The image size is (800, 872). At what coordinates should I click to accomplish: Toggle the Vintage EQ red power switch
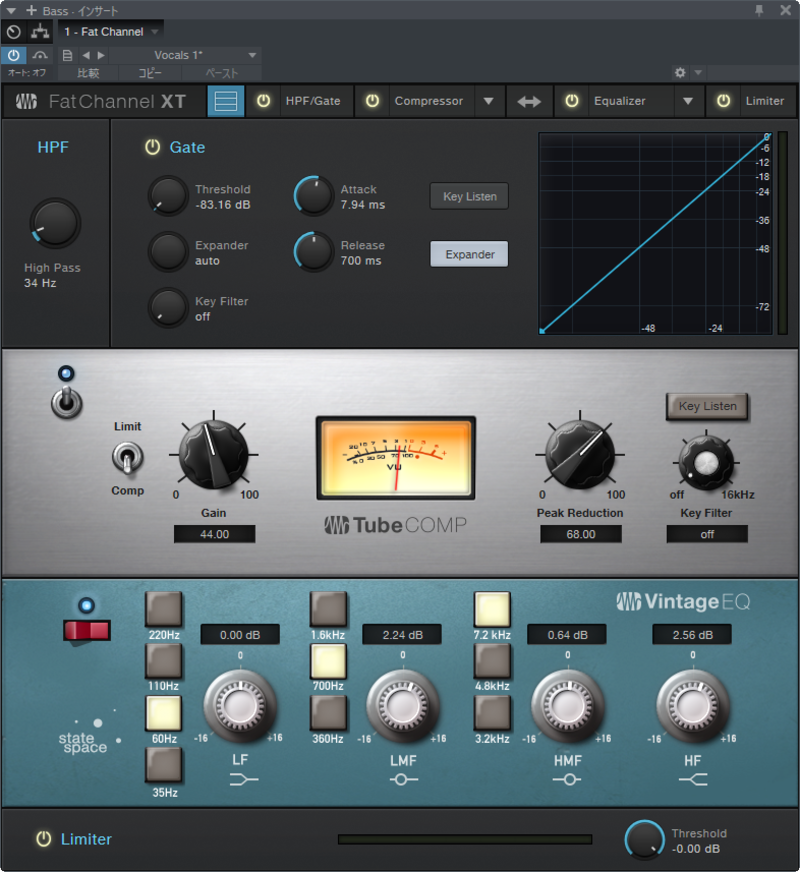87,631
